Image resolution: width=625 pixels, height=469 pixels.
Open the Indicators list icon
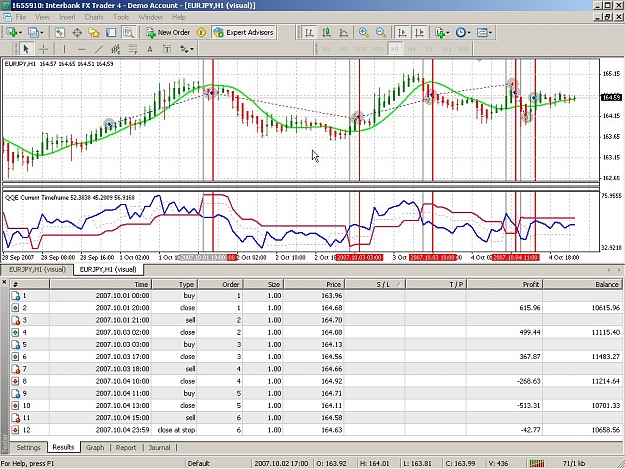point(440,33)
